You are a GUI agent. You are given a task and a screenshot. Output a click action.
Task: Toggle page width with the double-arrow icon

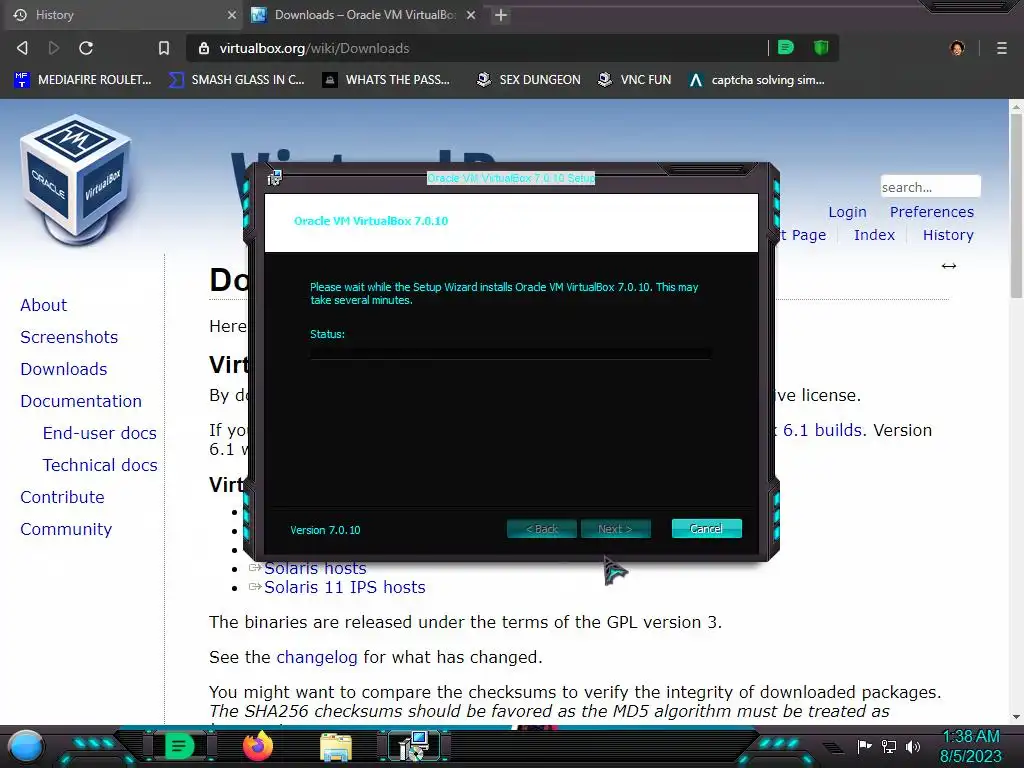[x=948, y=266]
